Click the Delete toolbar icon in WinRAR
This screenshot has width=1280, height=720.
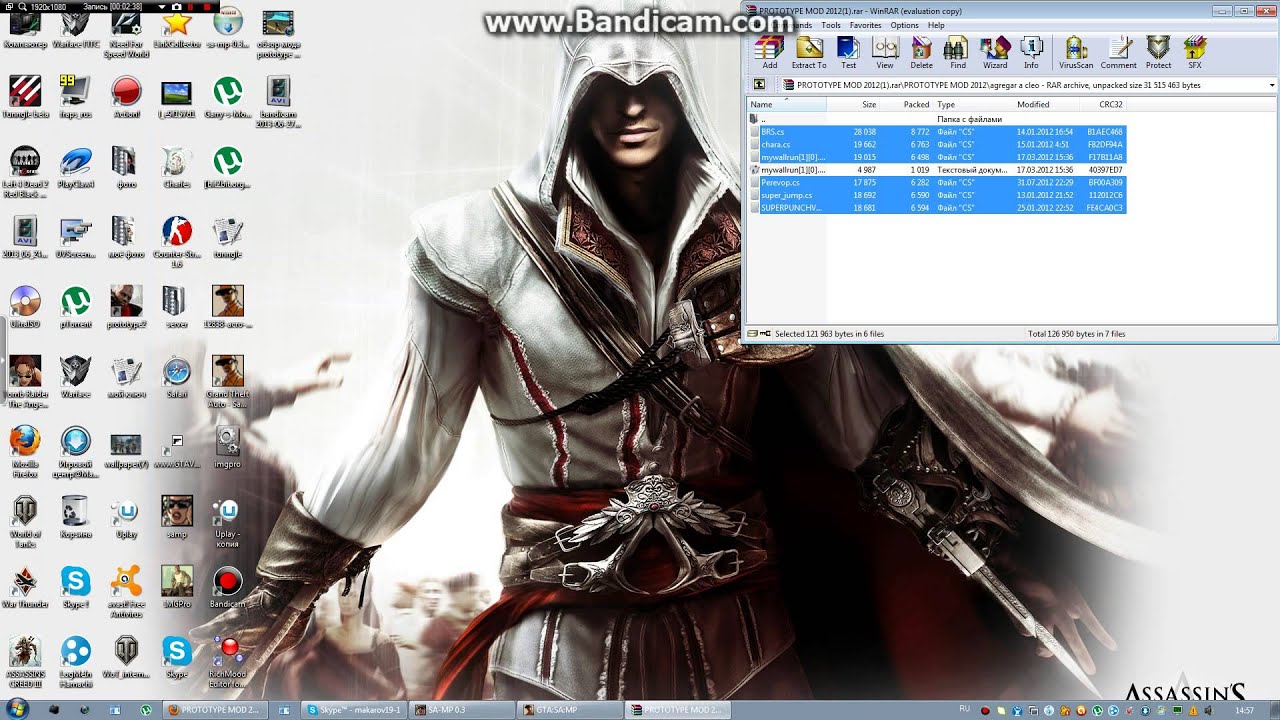[x=921, y=52]
